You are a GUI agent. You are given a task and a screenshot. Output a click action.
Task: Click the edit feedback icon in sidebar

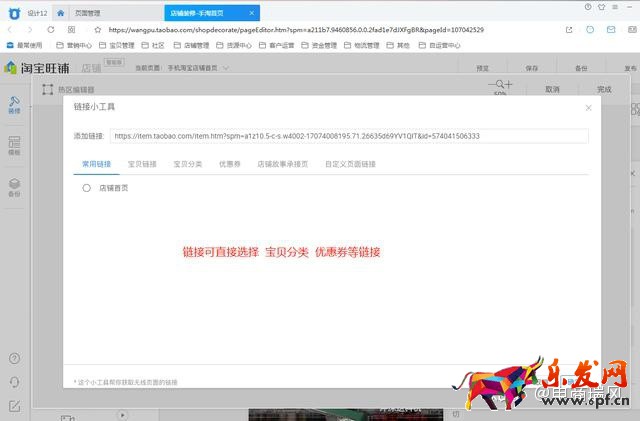point(14,406)
